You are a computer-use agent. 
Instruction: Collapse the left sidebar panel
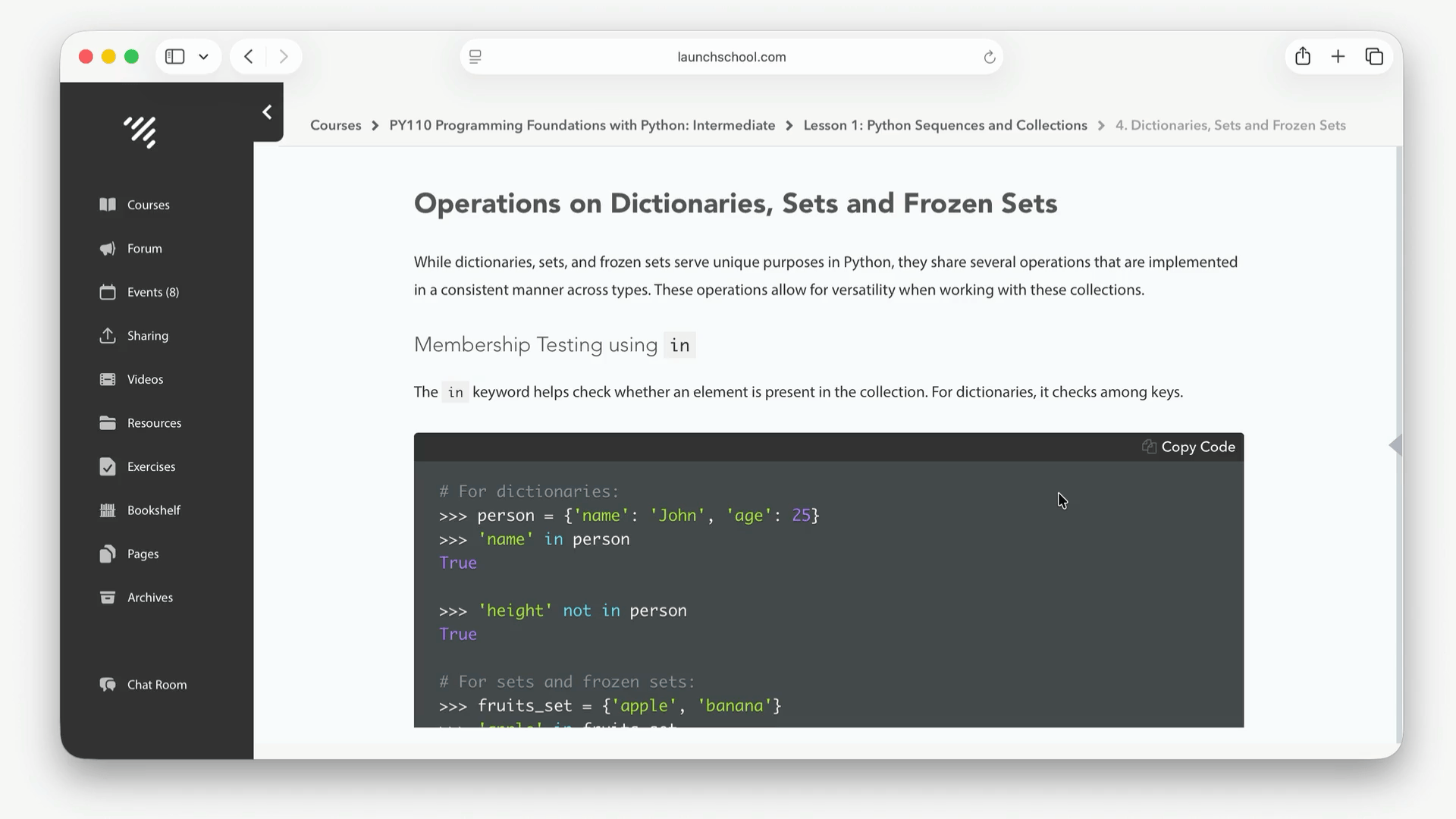pyautogui.click(x=267, y=112)
